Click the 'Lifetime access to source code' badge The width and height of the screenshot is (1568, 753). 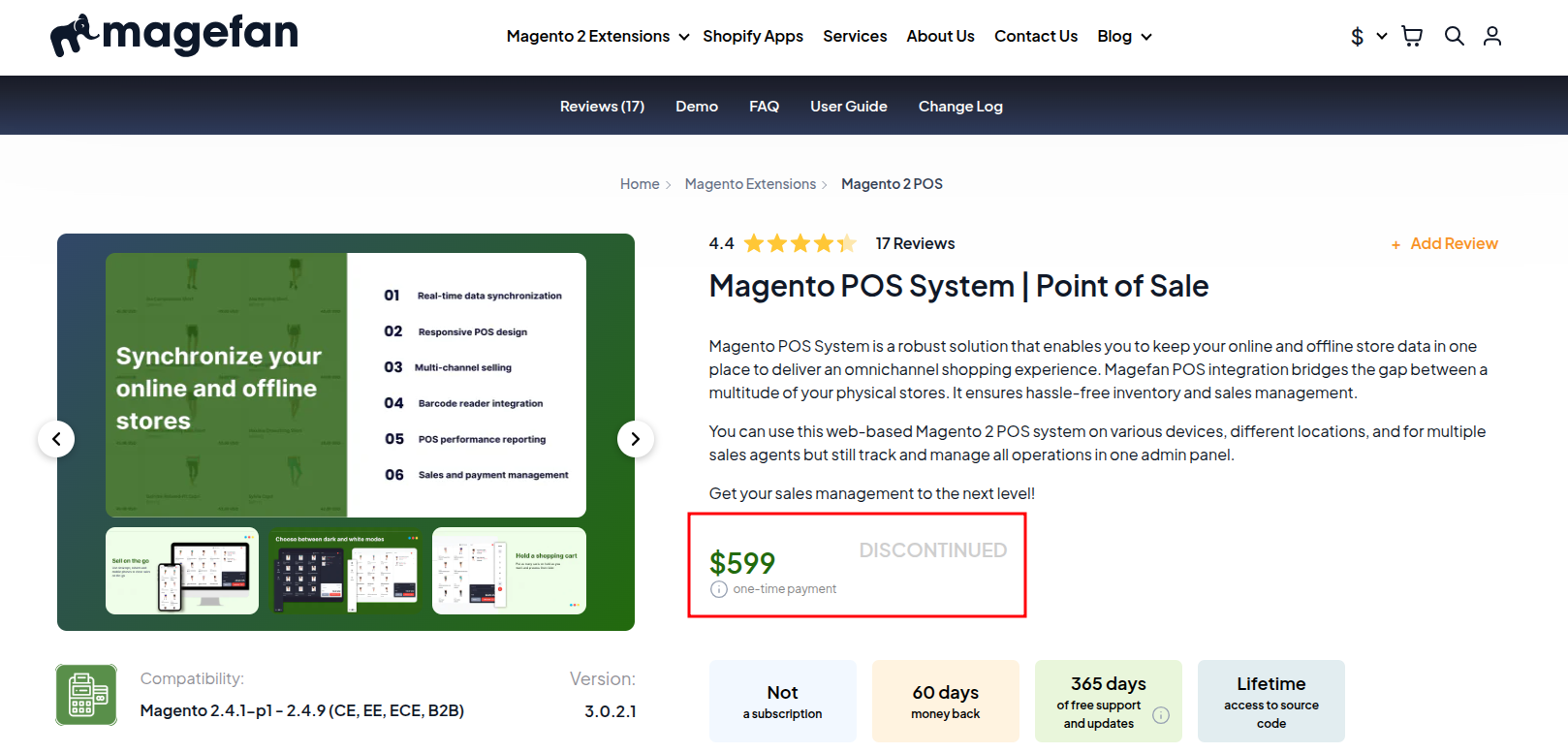pyautogui.click(x=1271, y=702)
